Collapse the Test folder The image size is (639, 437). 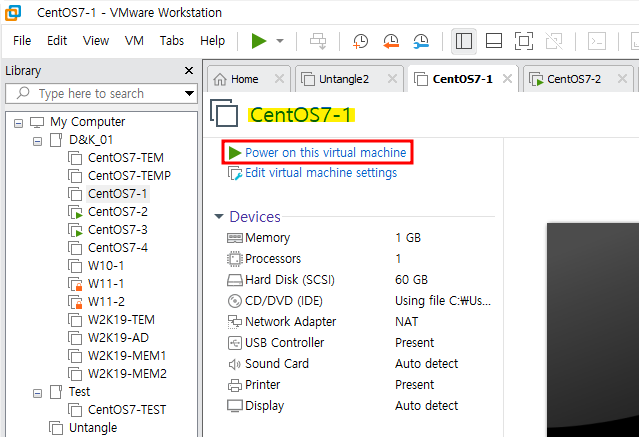tap(37, 393)
